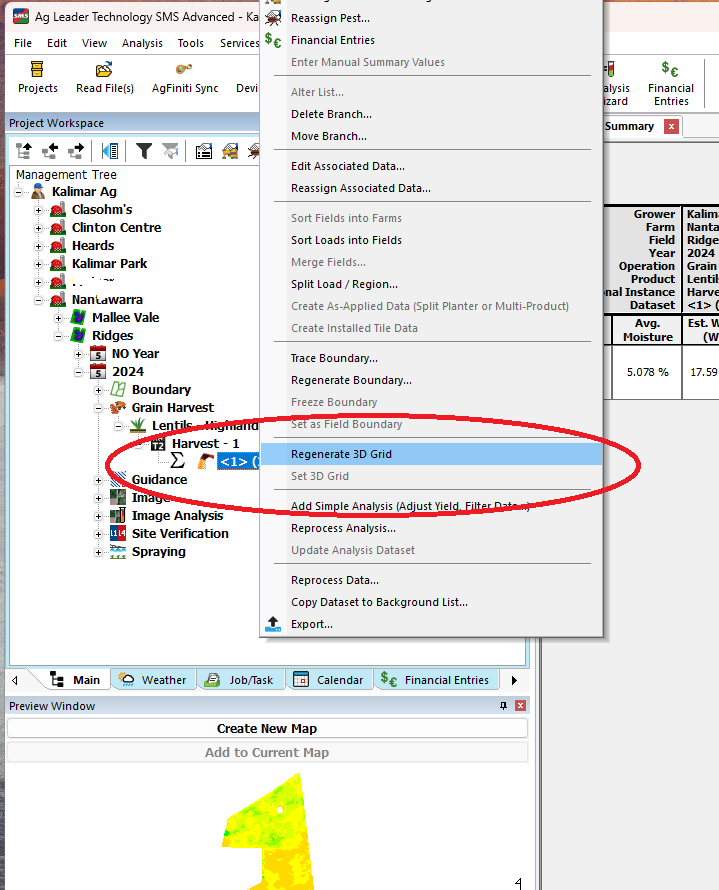
Task: Select the Guidance tree item
Action: pyautogui.click(x=159, y=480)
